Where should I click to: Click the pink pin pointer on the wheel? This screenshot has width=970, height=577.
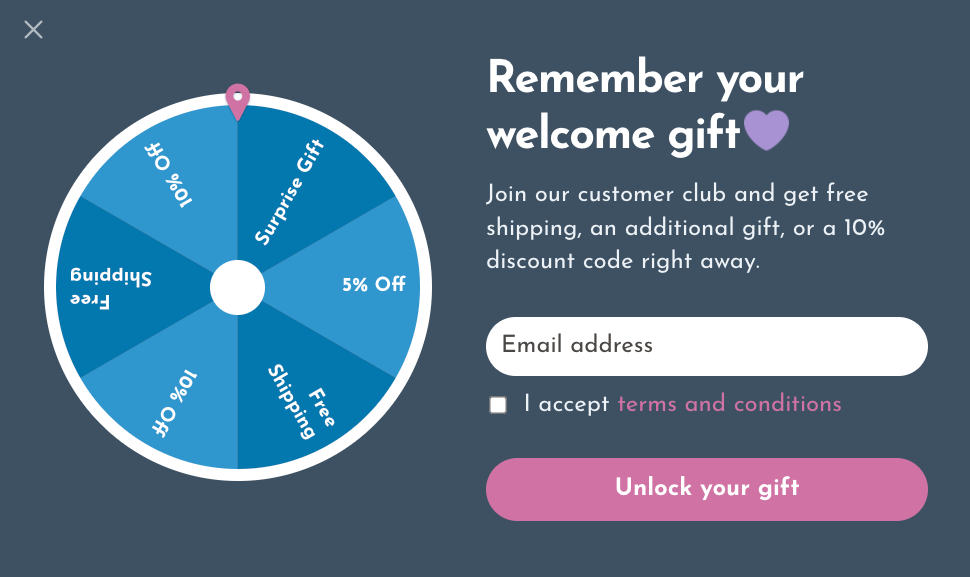point(237,100)
